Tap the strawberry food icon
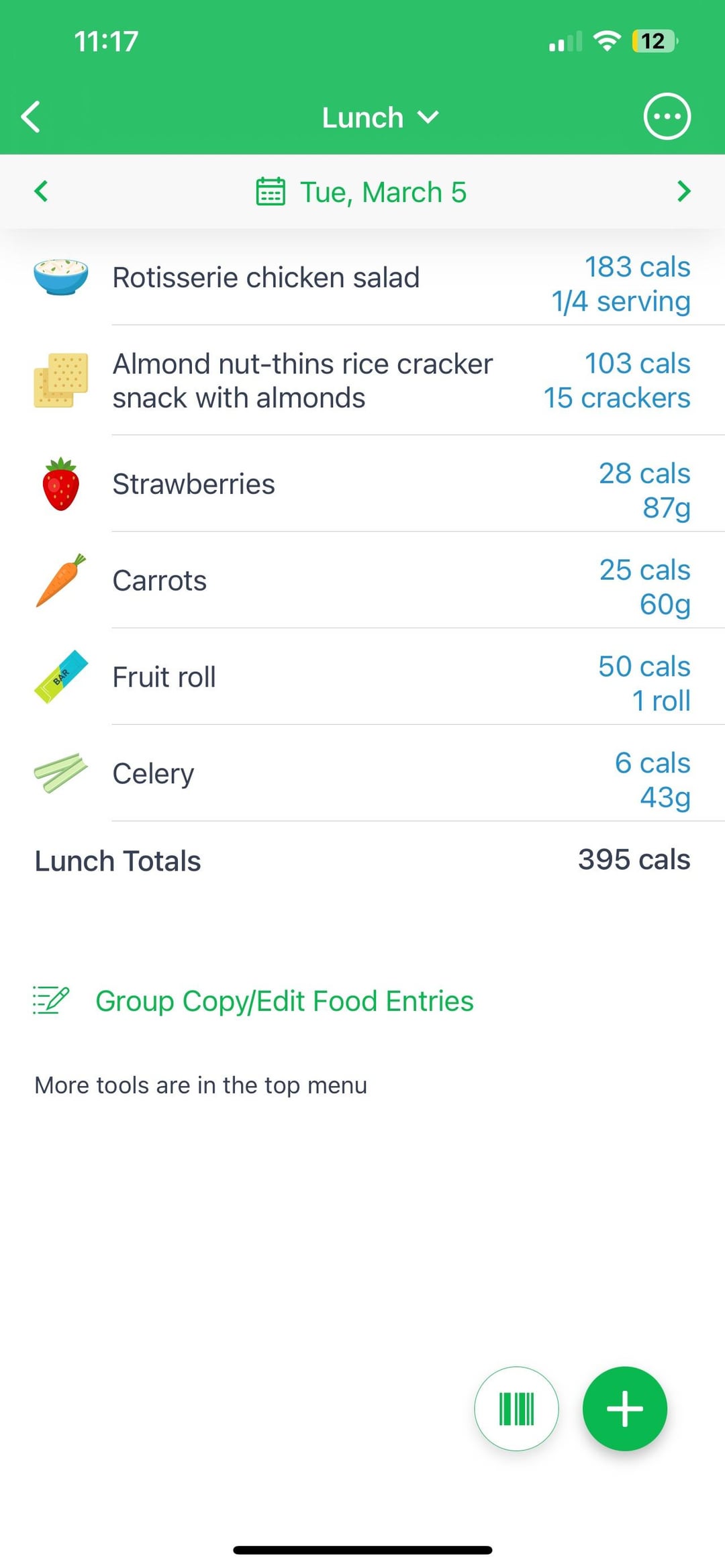This screenshot has width=725, height=1568. click(61, 484)
